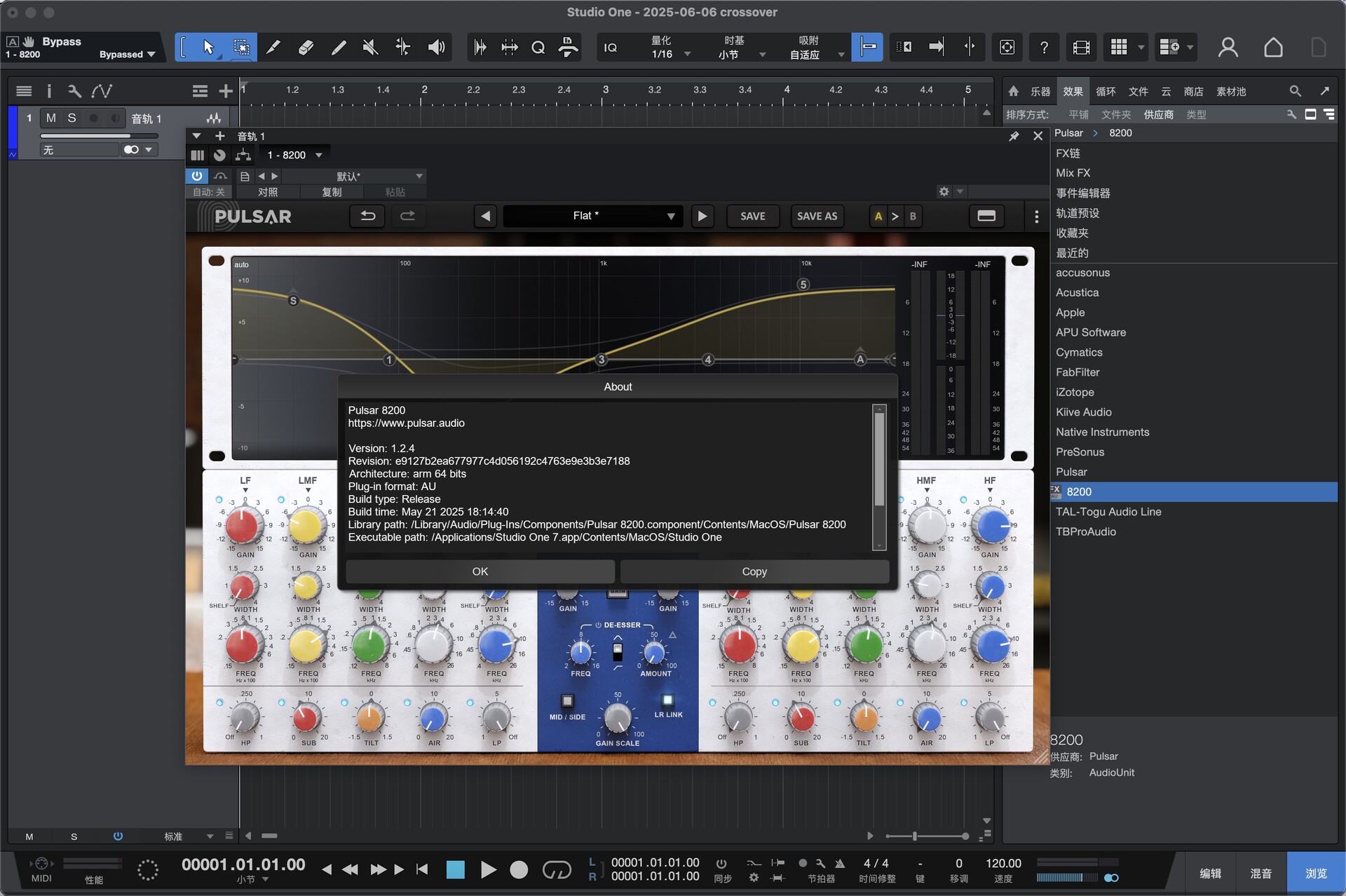Click 对照 compare button
1346x896 pixels.
(x=268, y=192)
